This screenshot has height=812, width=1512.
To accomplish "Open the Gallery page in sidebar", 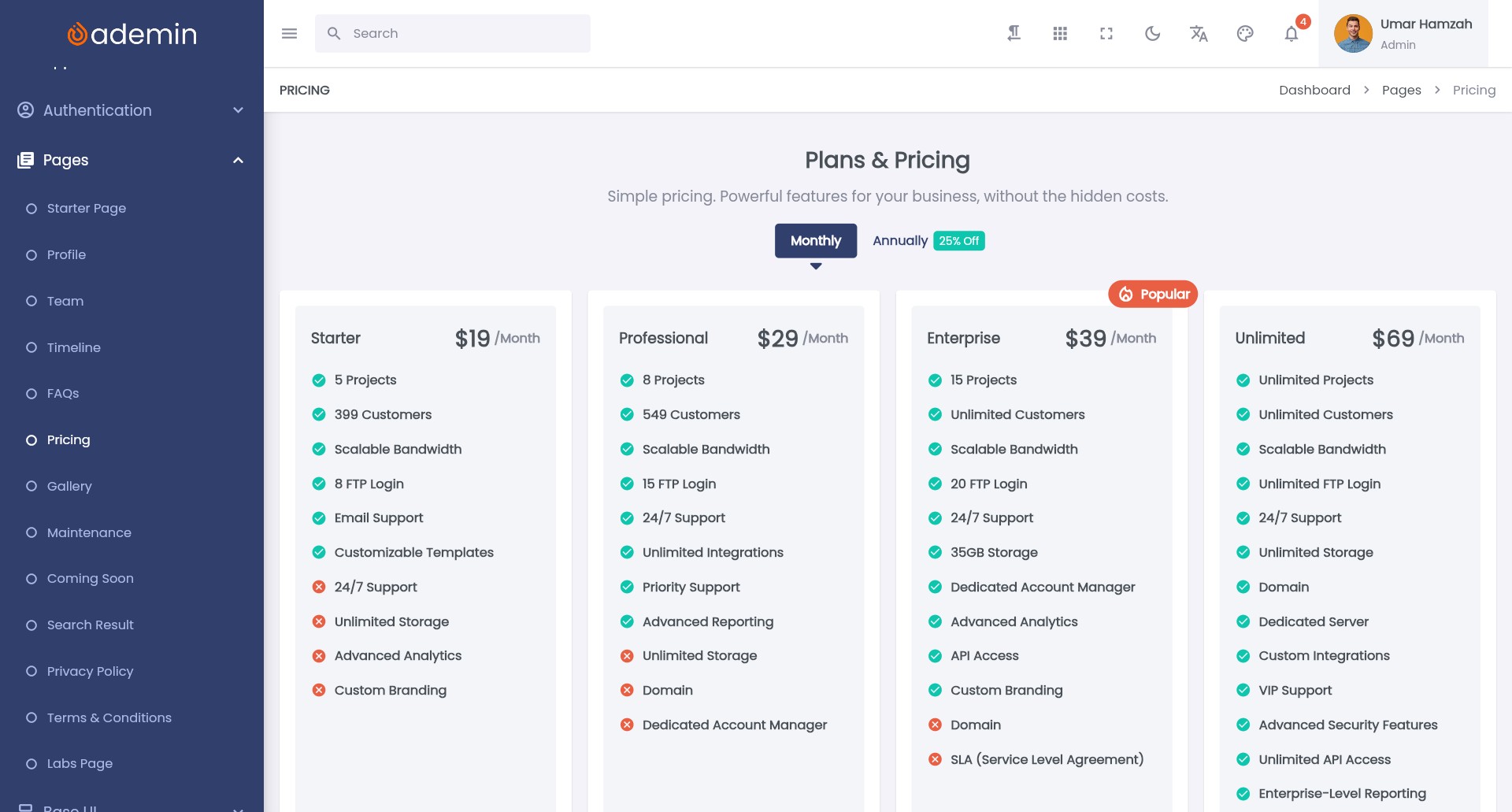I will tap(69, 486).
